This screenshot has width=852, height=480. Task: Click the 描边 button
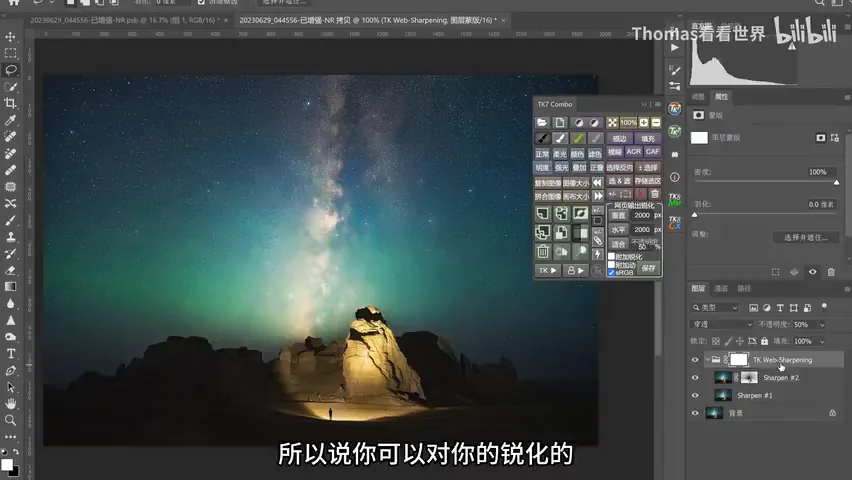pyautogui.click(x=619, y=139)
